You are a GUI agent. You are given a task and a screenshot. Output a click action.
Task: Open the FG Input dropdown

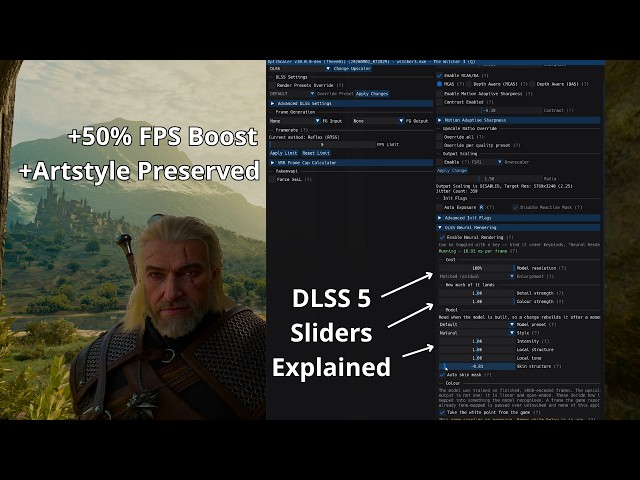pos(295,121)
